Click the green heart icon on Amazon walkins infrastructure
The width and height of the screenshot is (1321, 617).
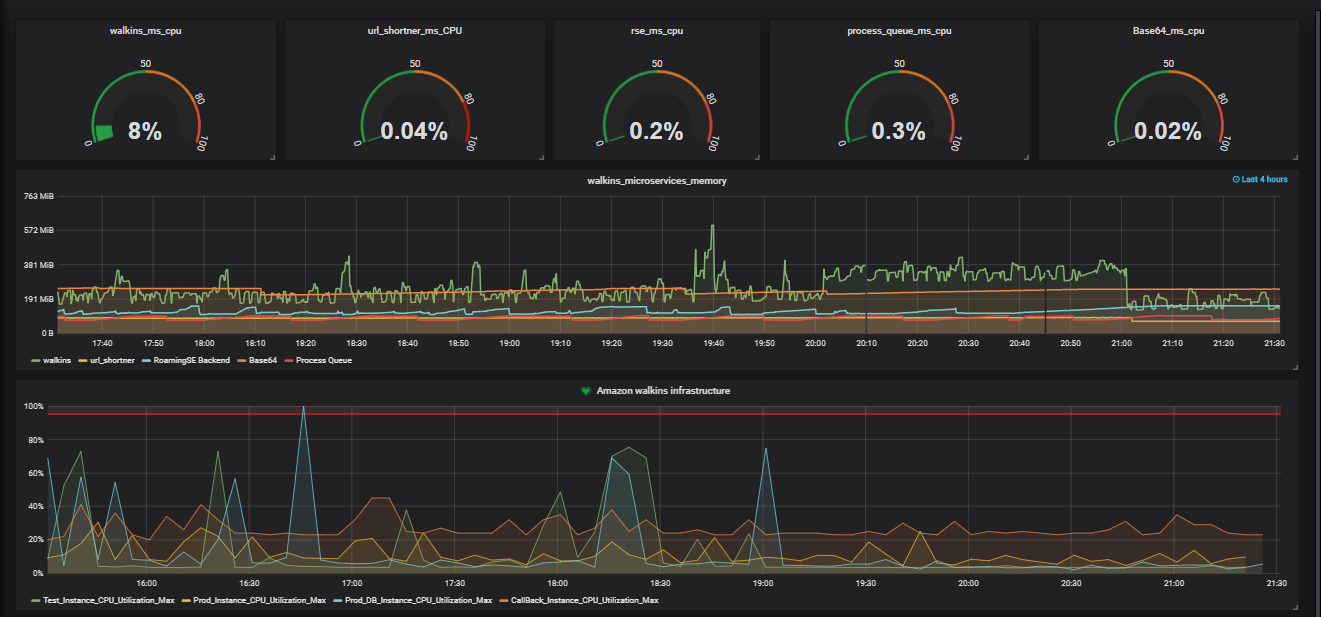586,390
